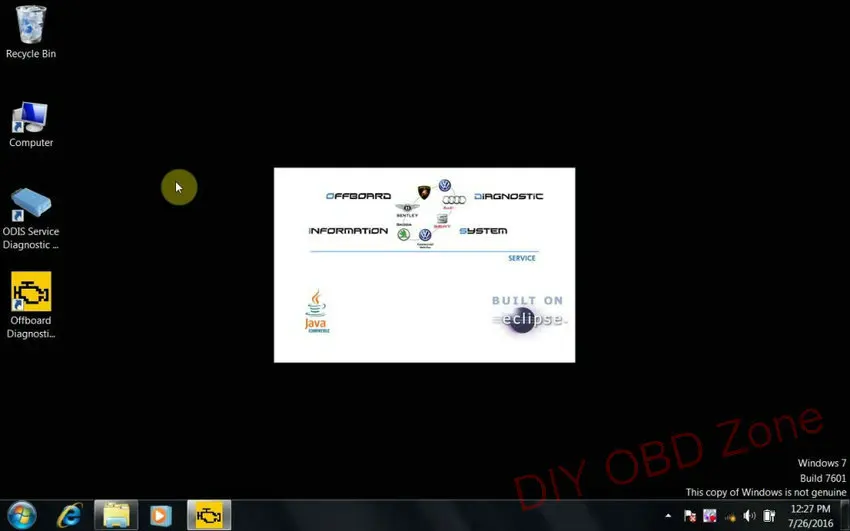Click the SYSTEM word on splash

(483, 231)
